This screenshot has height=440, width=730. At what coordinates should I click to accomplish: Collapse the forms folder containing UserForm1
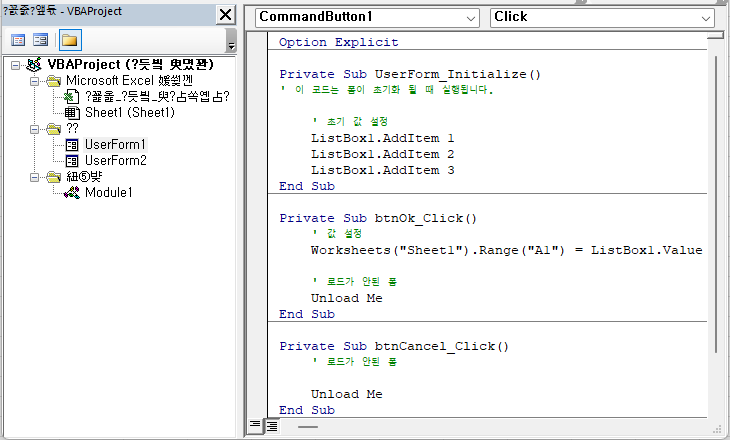click(34, 129)
